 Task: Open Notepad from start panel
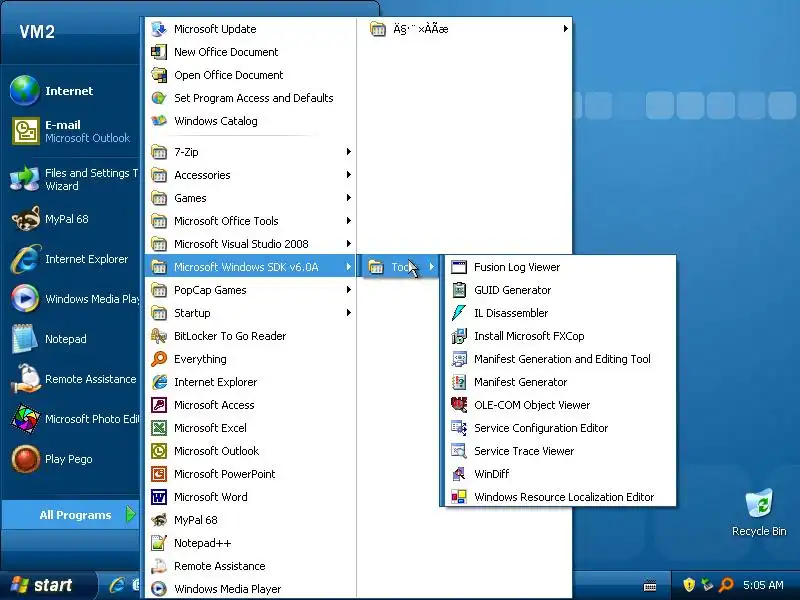point(70,339)
